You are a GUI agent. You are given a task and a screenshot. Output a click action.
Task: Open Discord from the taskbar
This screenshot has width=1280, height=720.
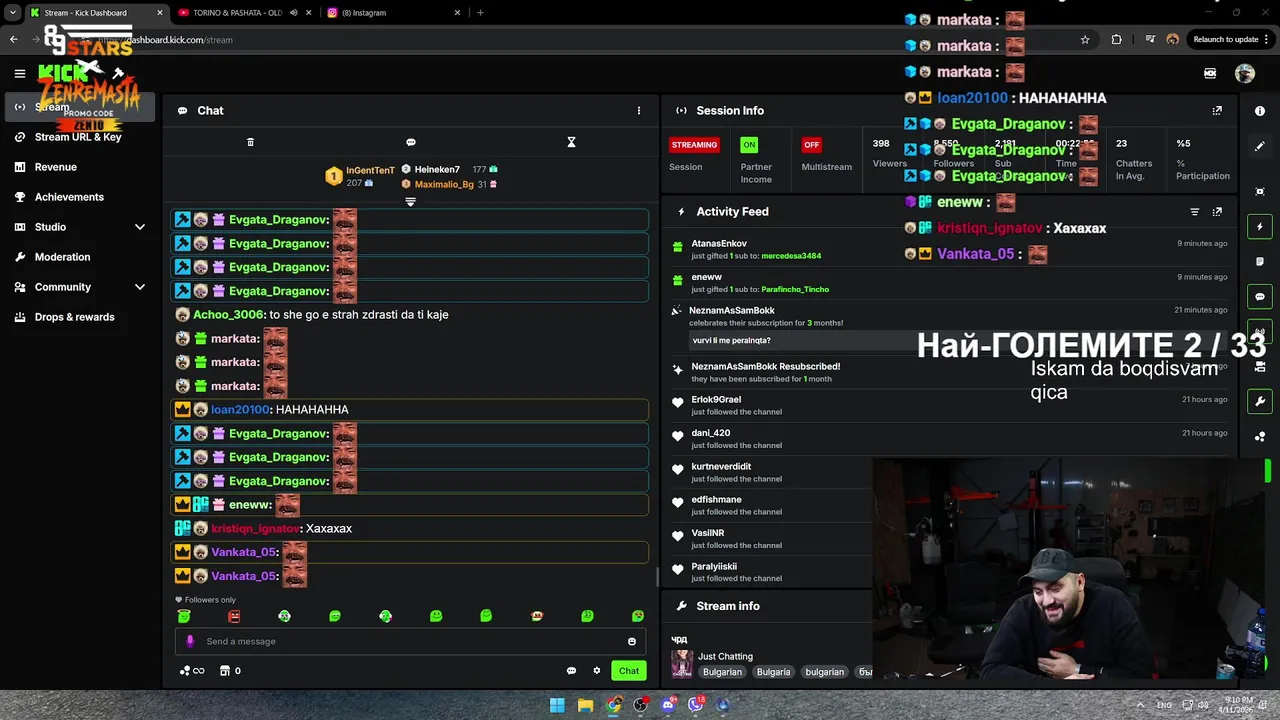[x=668, y=705]
